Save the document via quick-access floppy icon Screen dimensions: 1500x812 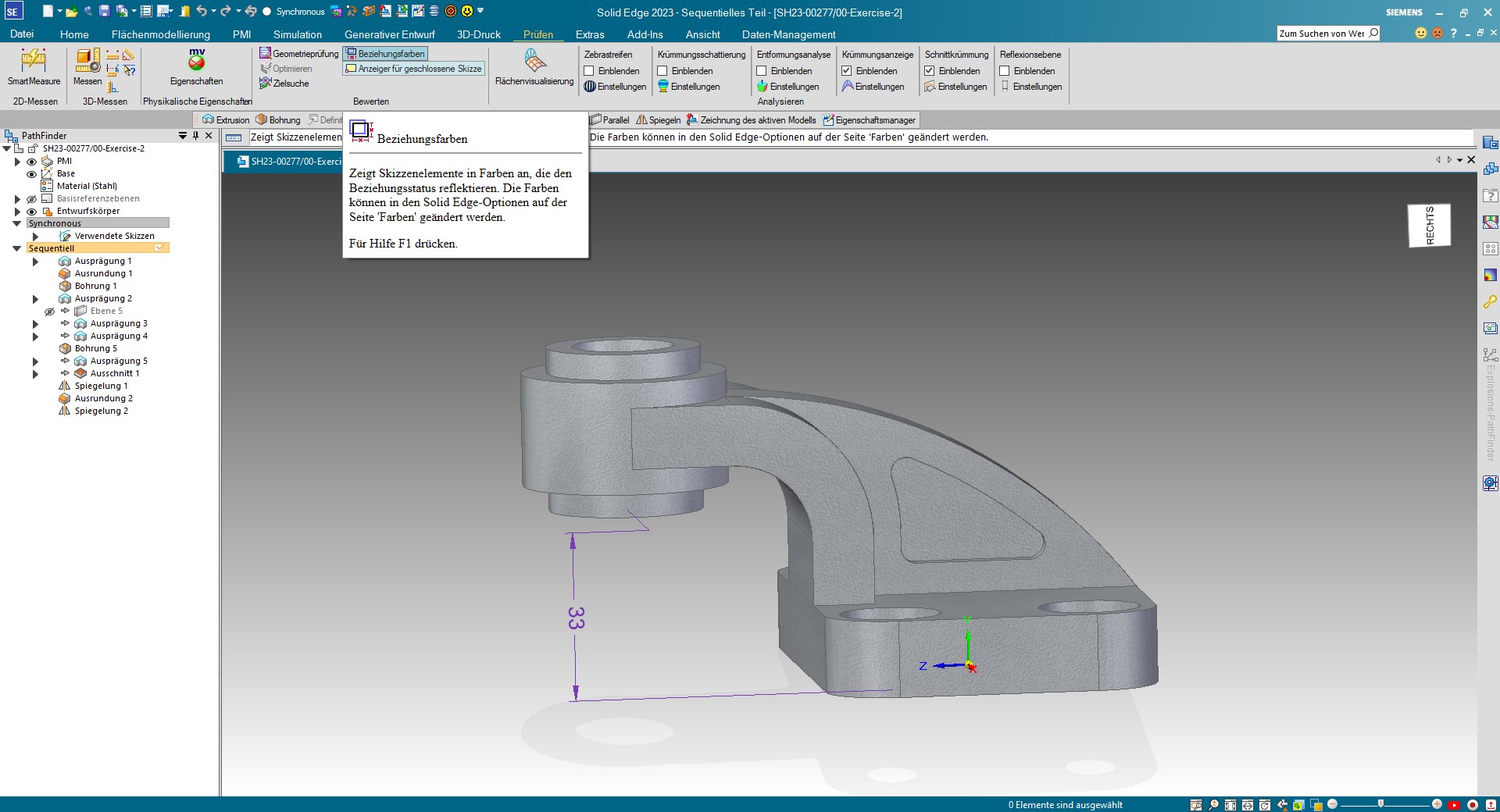(x=106, y=11)
